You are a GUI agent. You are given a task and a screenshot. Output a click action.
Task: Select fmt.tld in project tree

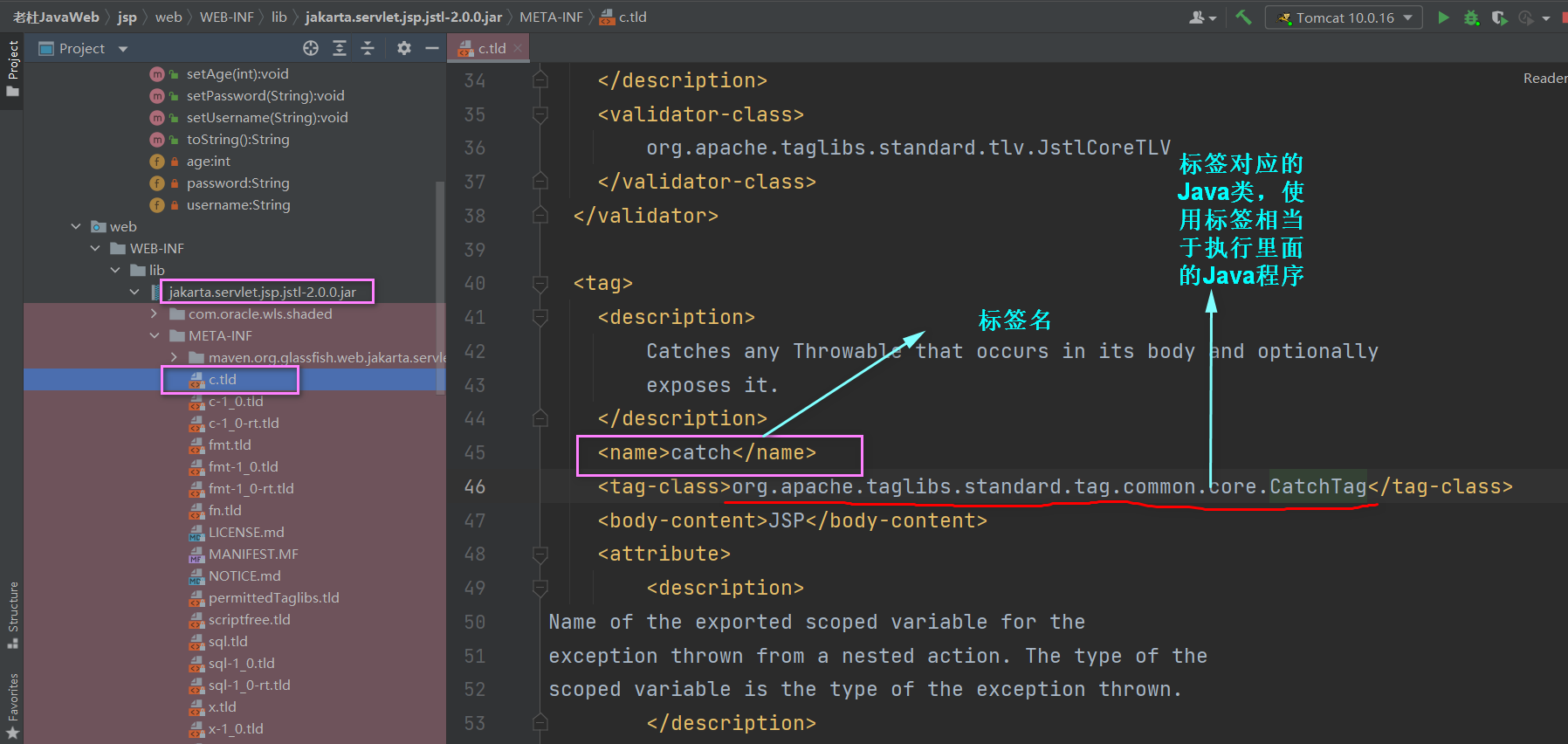(230, 445)
